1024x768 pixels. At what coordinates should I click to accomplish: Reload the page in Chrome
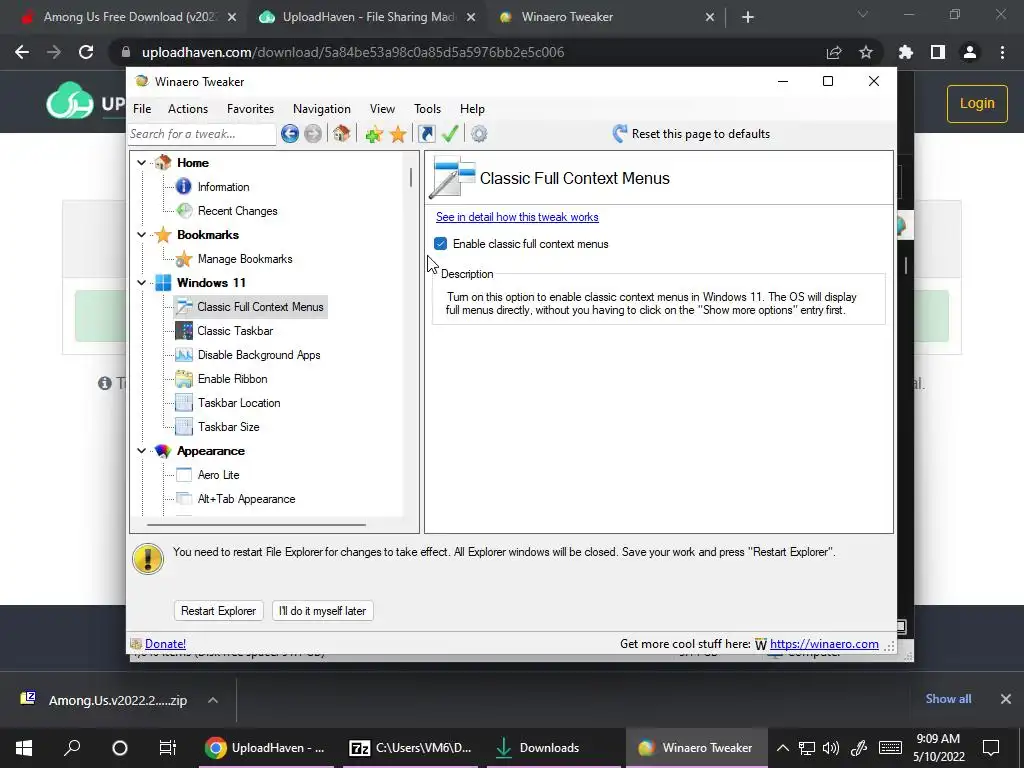coord(86,52)
